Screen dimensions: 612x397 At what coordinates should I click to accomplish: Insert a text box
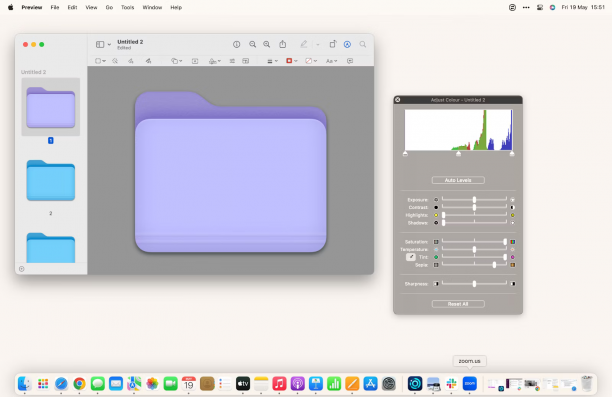[x=195, y=61]
